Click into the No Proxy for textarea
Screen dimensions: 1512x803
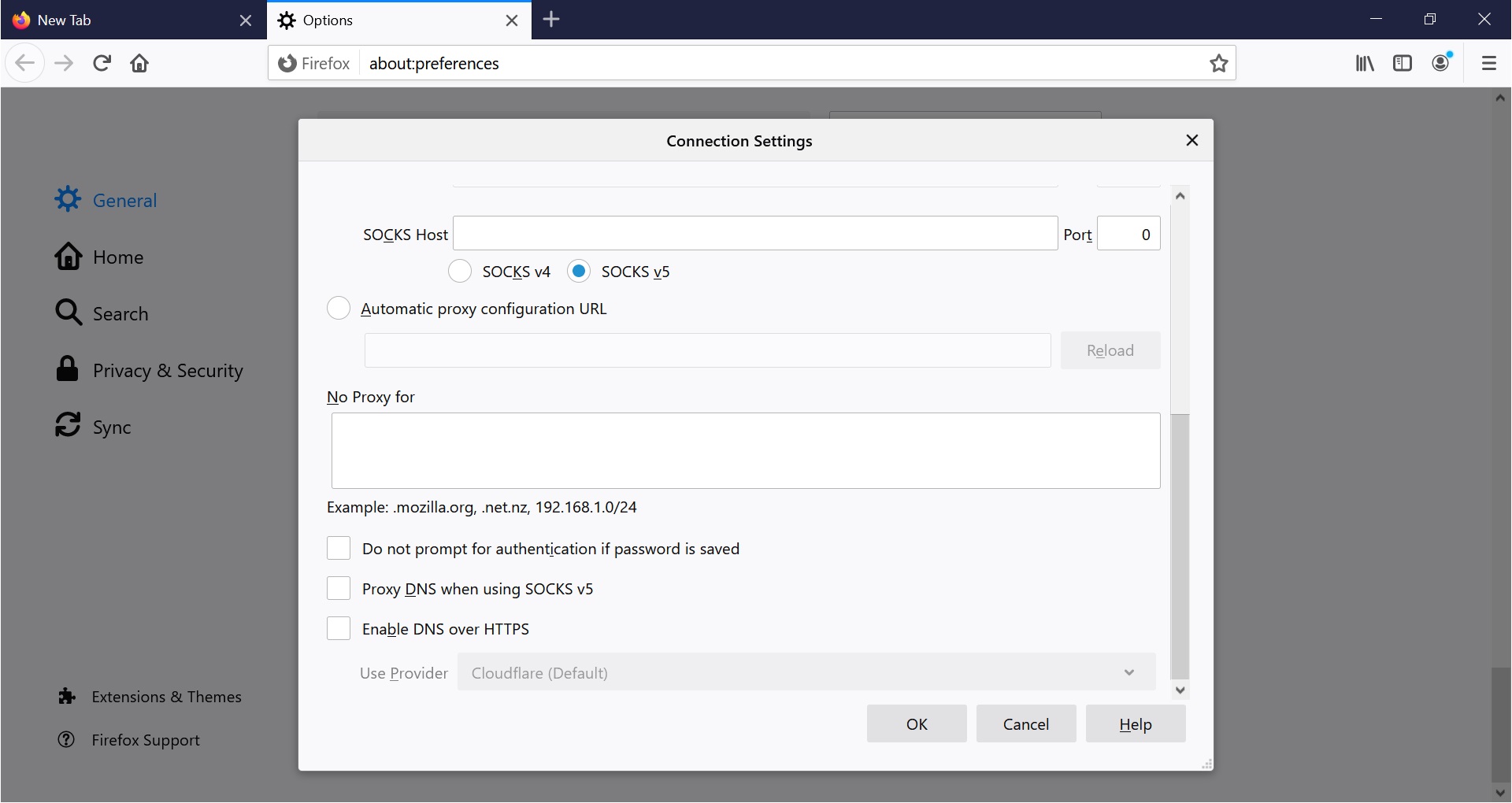click(x=746, y=450)
